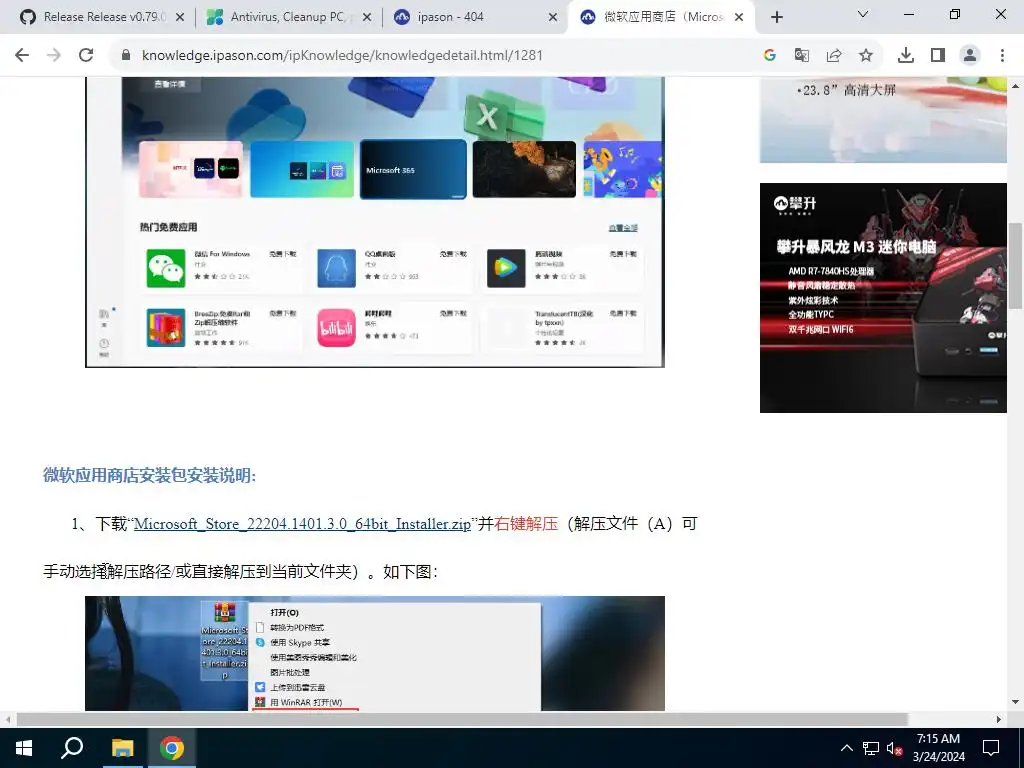Open Google Lens search icon

[x=769, y=56]
